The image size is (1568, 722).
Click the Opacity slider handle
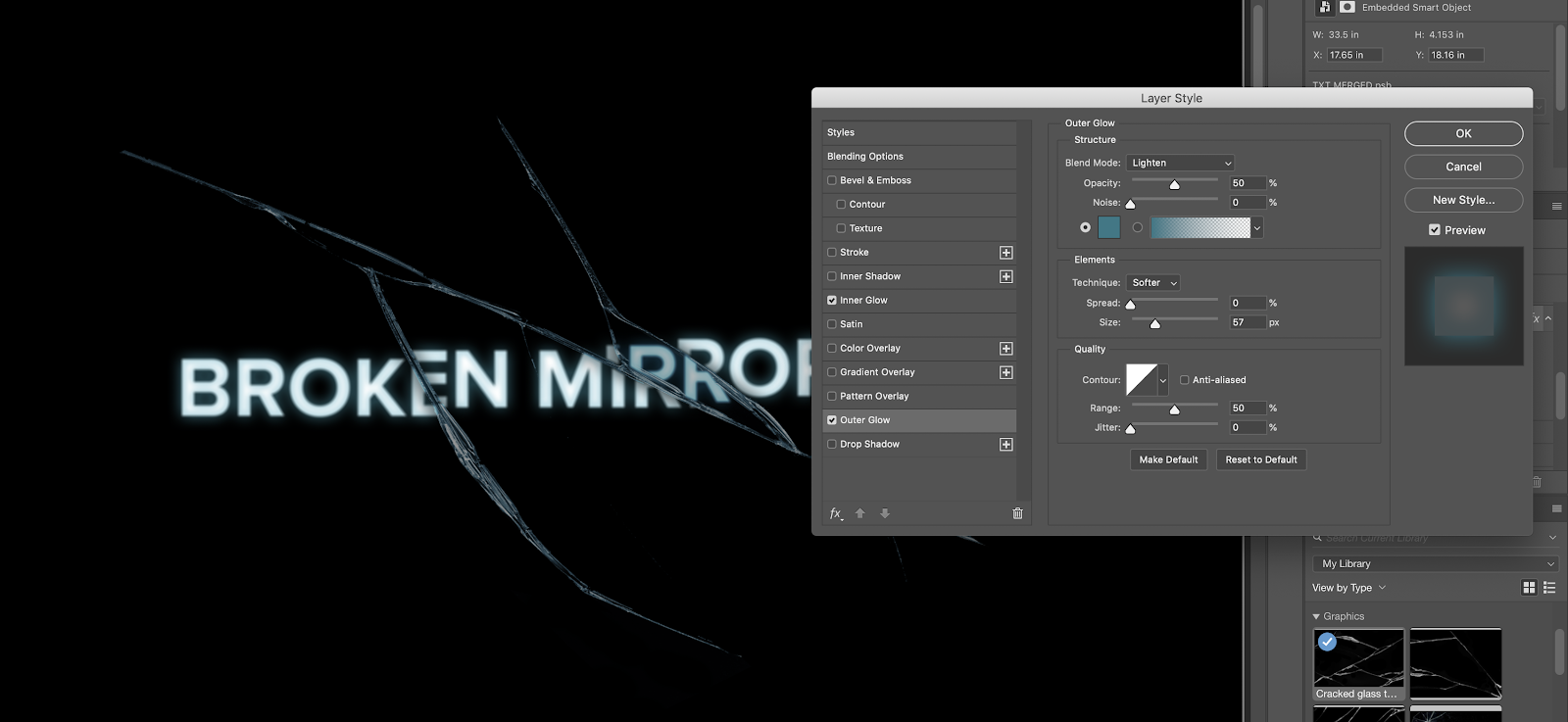pyautogui.click(x=1174, y=185)
